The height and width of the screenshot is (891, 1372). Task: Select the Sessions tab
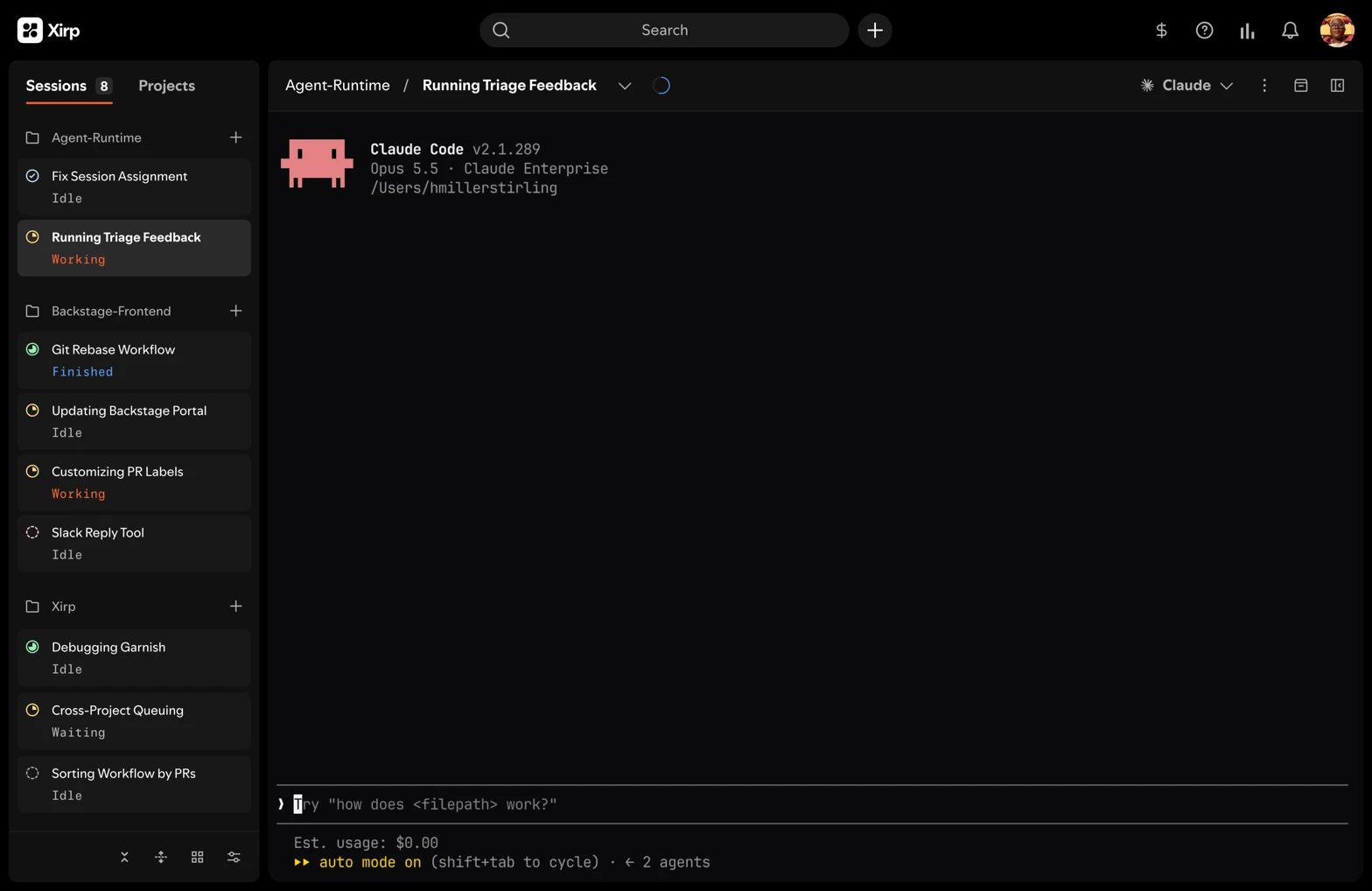[68, 86]
